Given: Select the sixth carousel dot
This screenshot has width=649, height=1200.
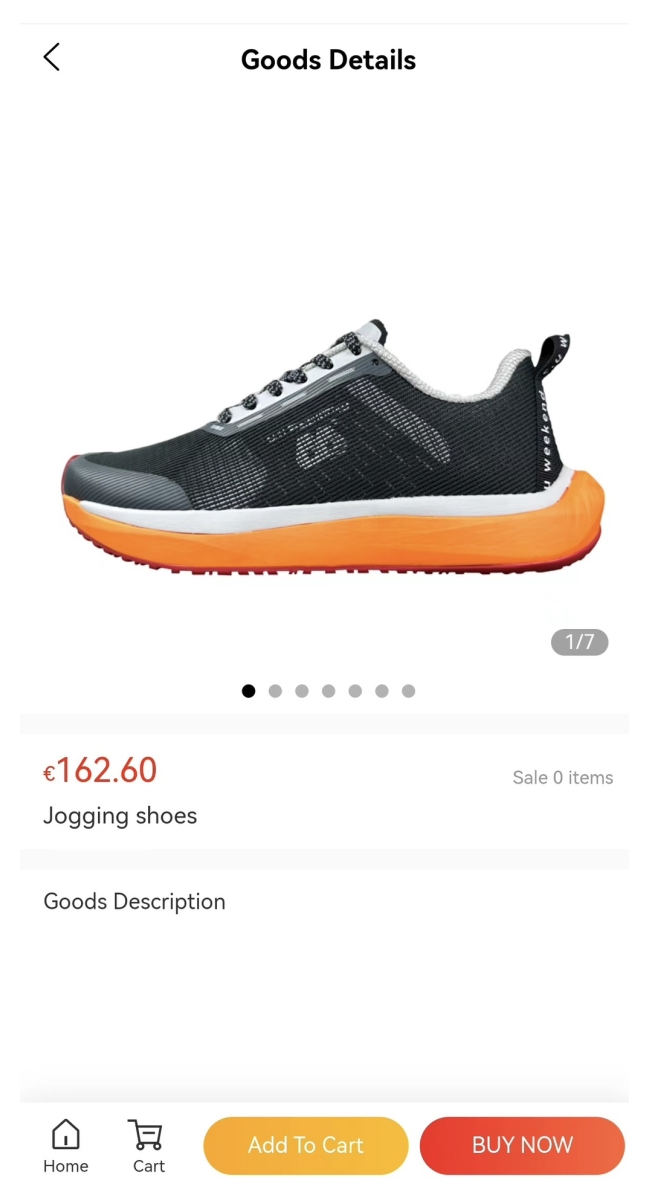Looking at the screenshot, I should coord(382,691).
